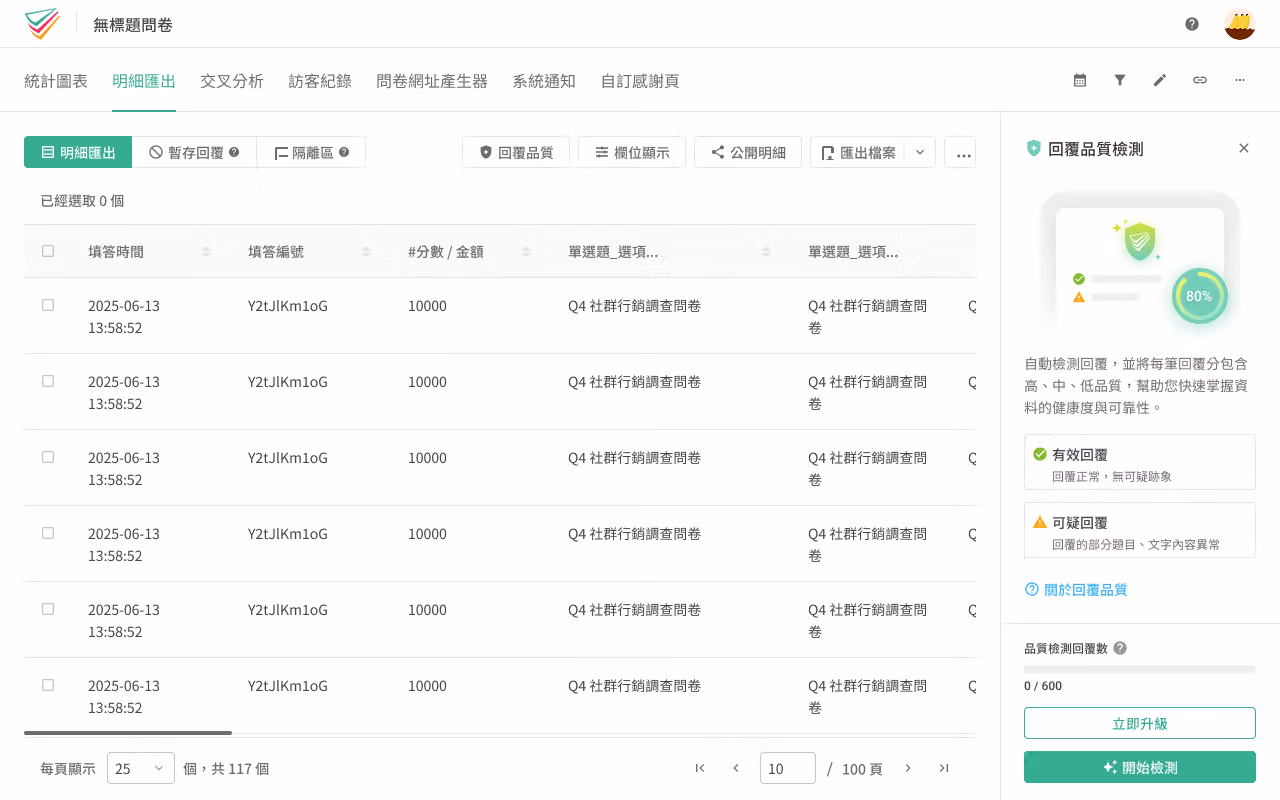Open the 關於回覆品質 link
This screenshot has height=800, width=1280.
point(1076,590)
